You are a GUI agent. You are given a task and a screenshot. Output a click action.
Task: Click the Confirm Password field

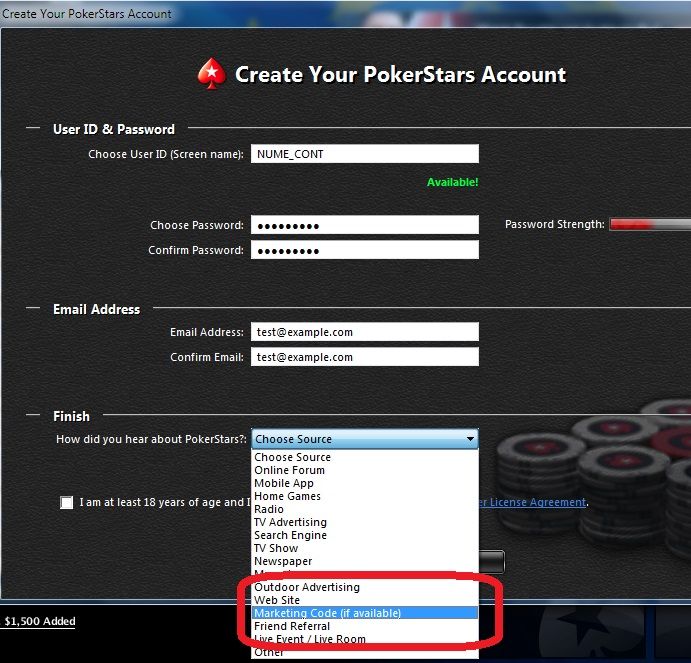(364, 250)
